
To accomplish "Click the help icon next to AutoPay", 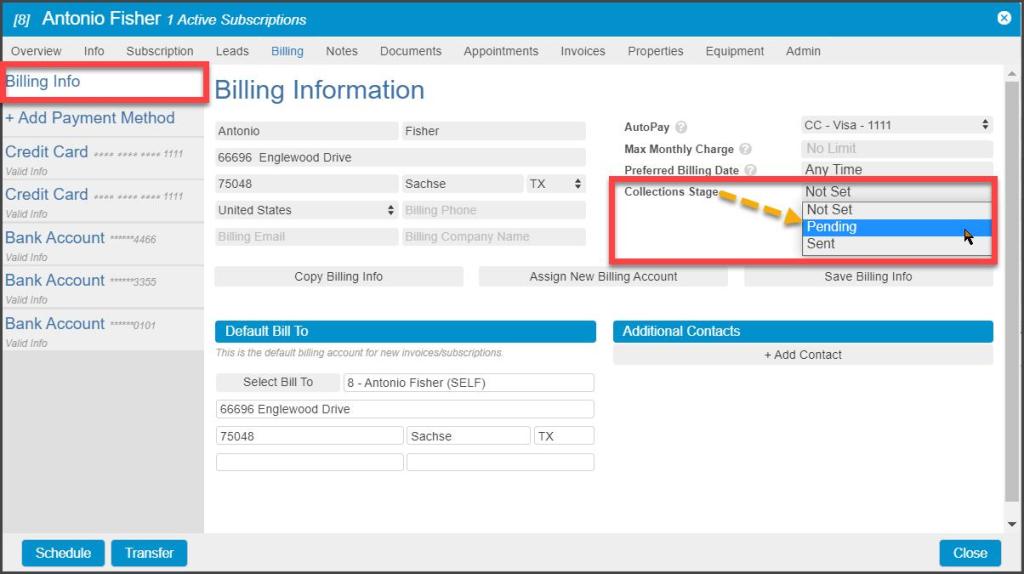I will click(x=681, y=127).
